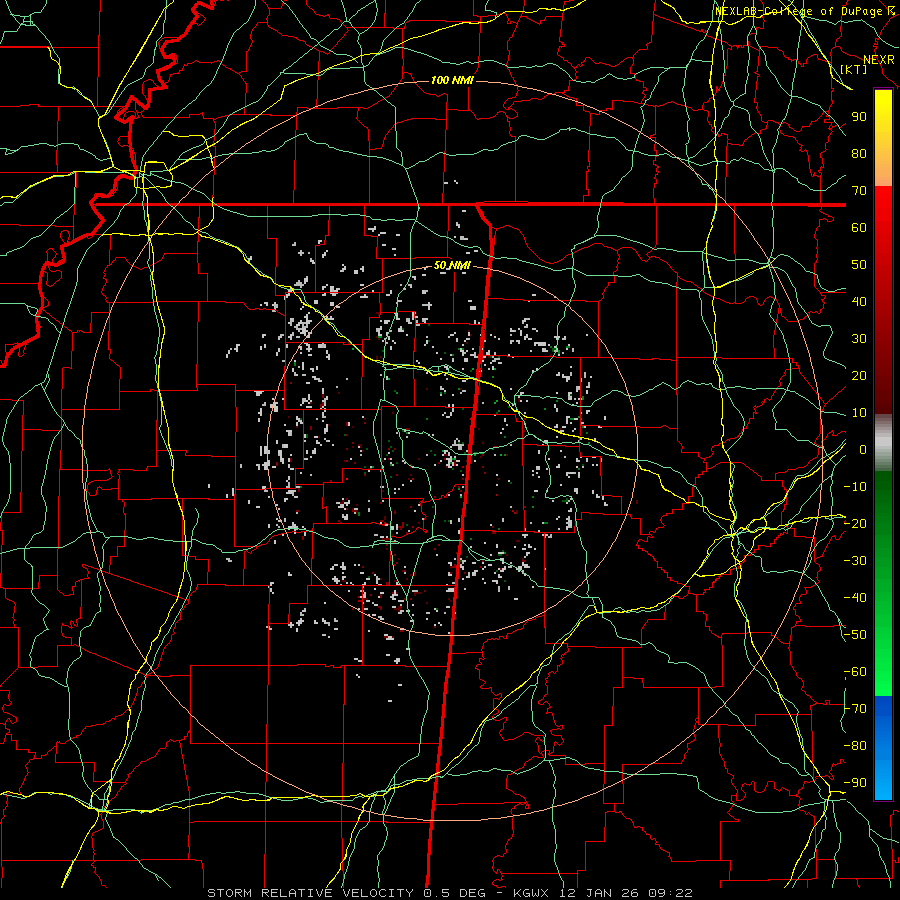Click the 90 label on velocity scale

pos(859,117)
